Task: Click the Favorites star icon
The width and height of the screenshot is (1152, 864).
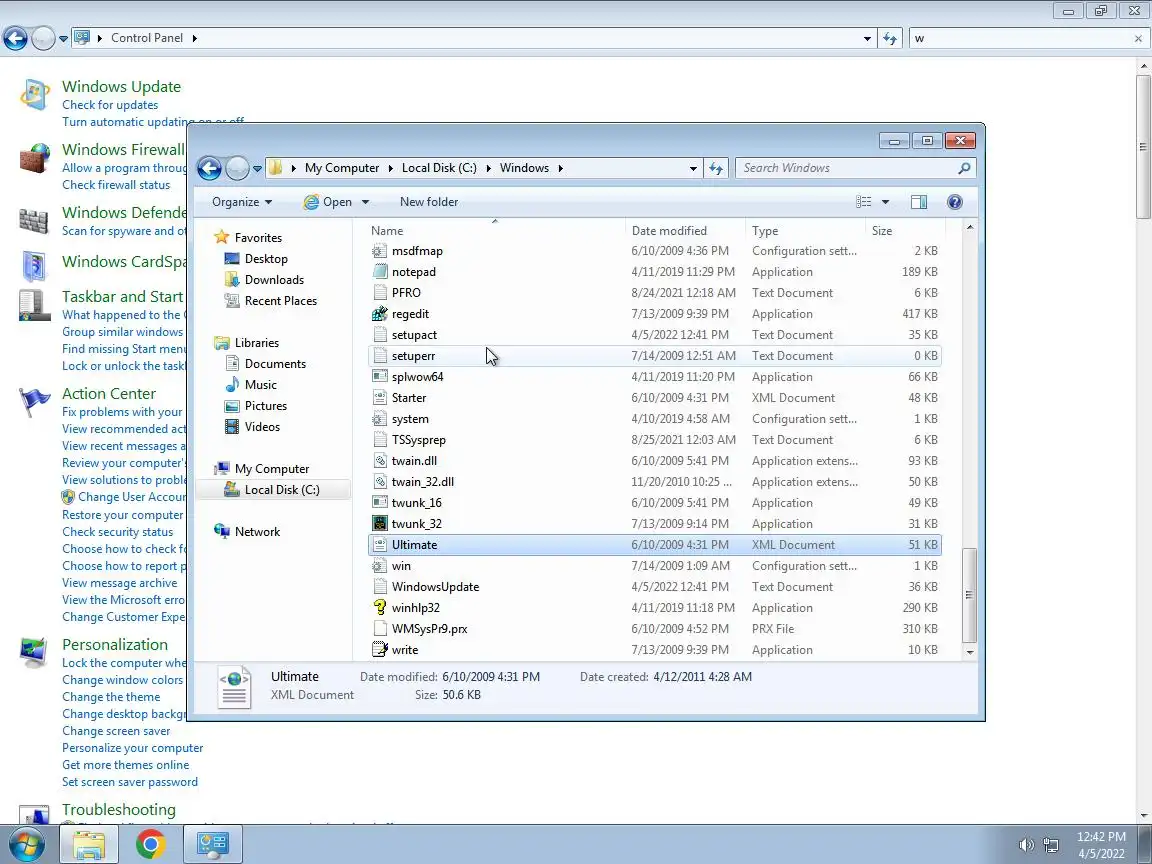Action: 222,237
